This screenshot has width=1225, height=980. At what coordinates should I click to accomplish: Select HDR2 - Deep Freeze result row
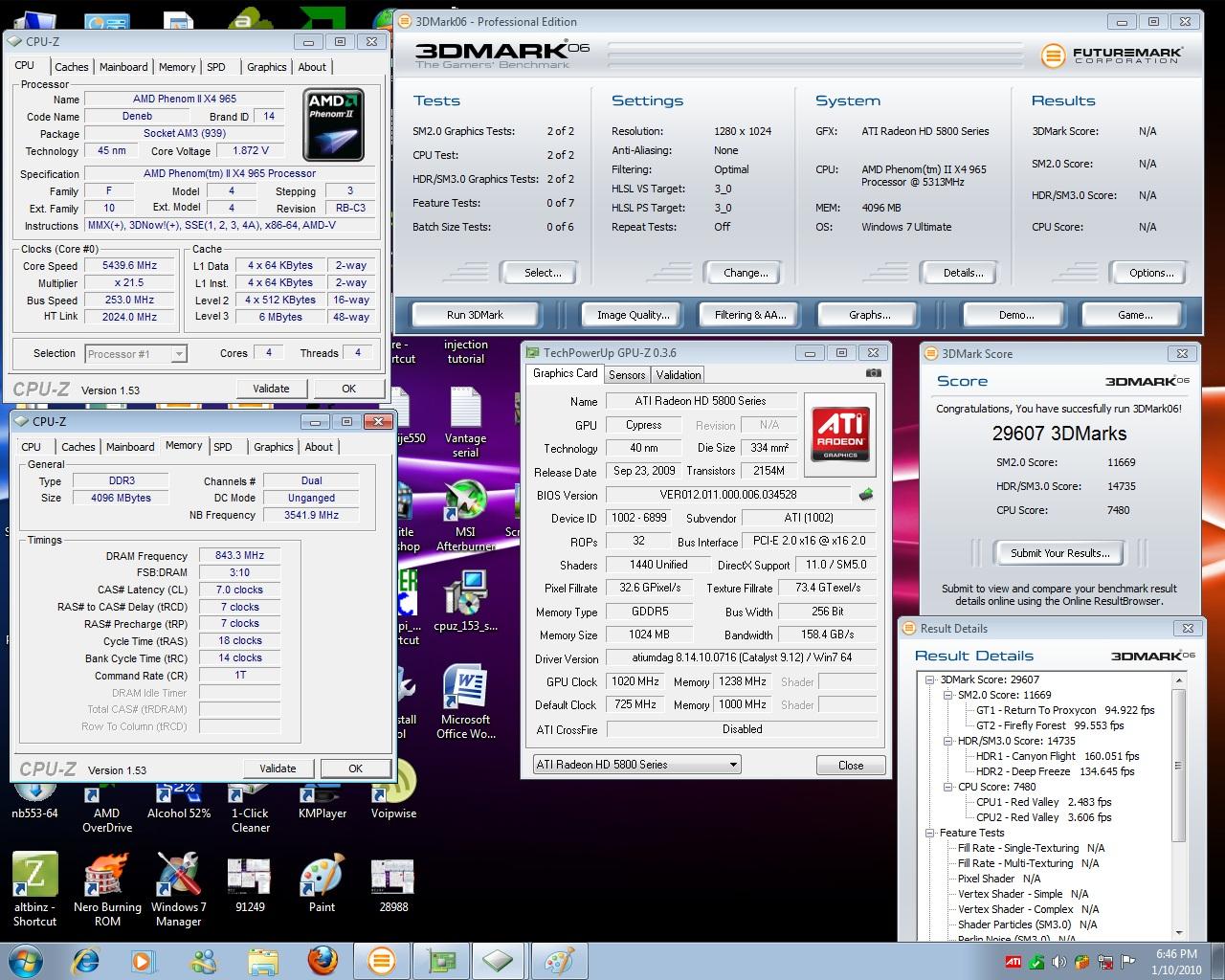1055,771
